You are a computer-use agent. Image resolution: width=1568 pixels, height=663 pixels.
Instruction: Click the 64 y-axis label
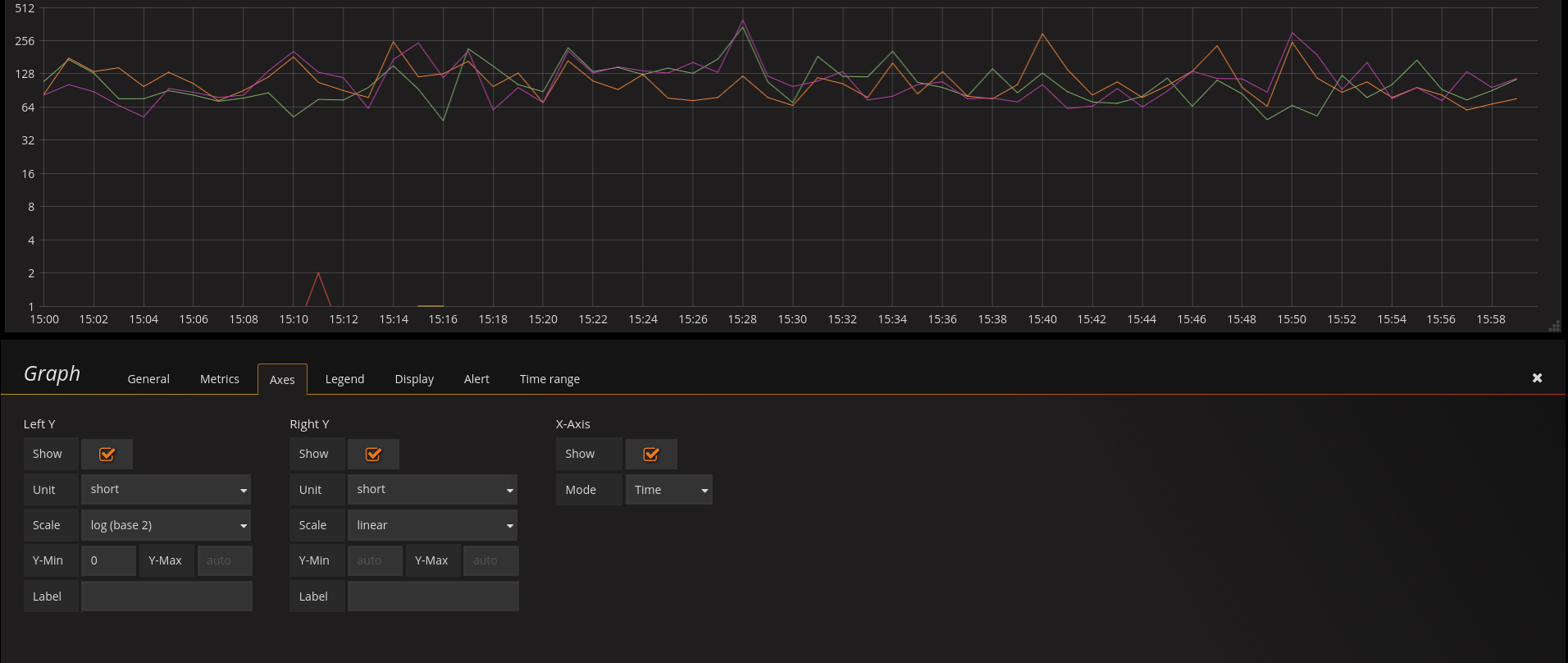28,107
